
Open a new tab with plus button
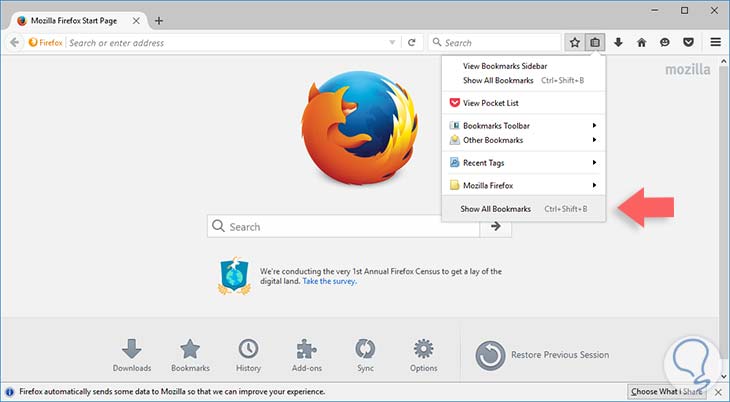click(x=159, y=20)
